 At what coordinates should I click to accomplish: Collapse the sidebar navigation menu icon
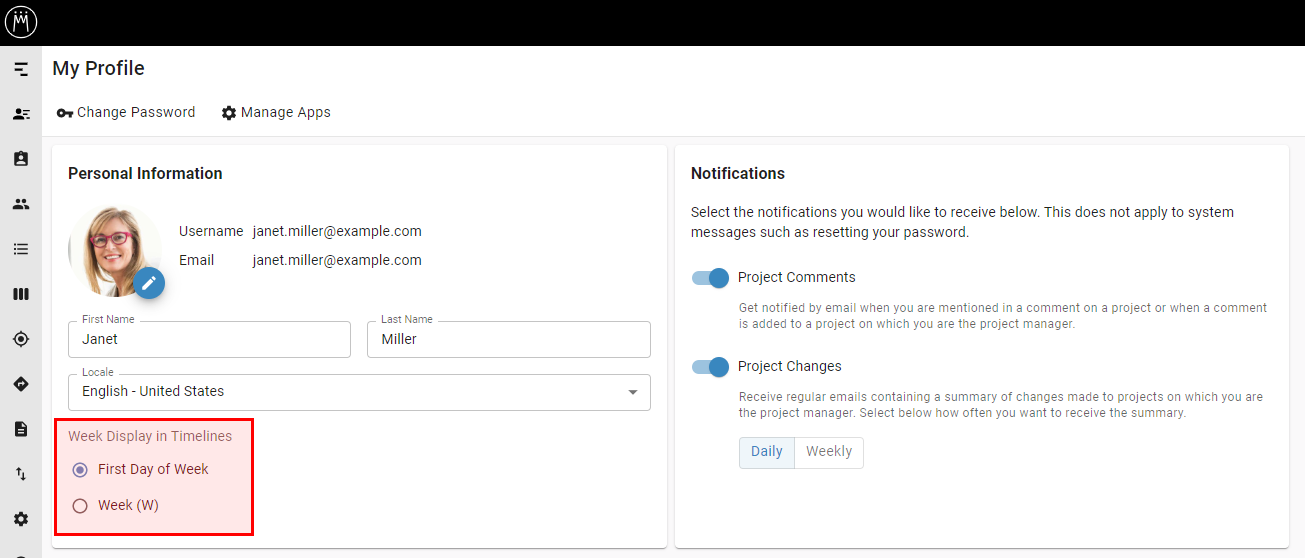click(x=21, y=69)
